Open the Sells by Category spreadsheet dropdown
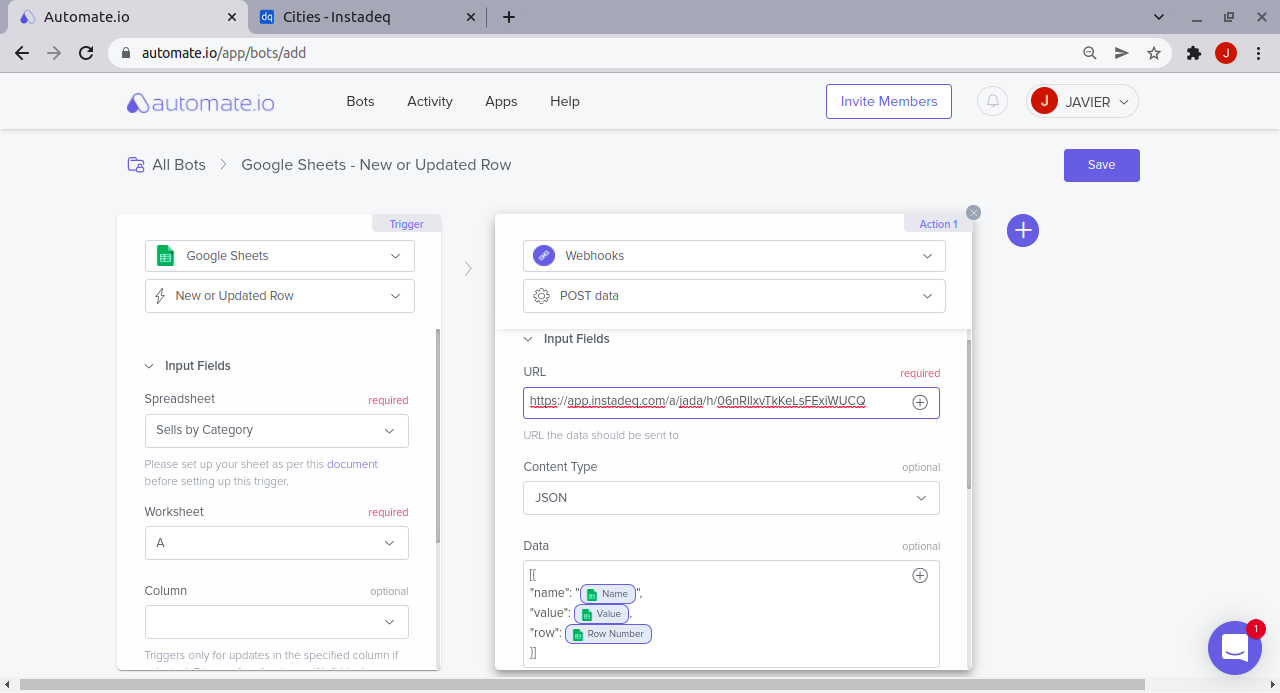The height and width of the screenshot is (693, 1280). (277, 431)
